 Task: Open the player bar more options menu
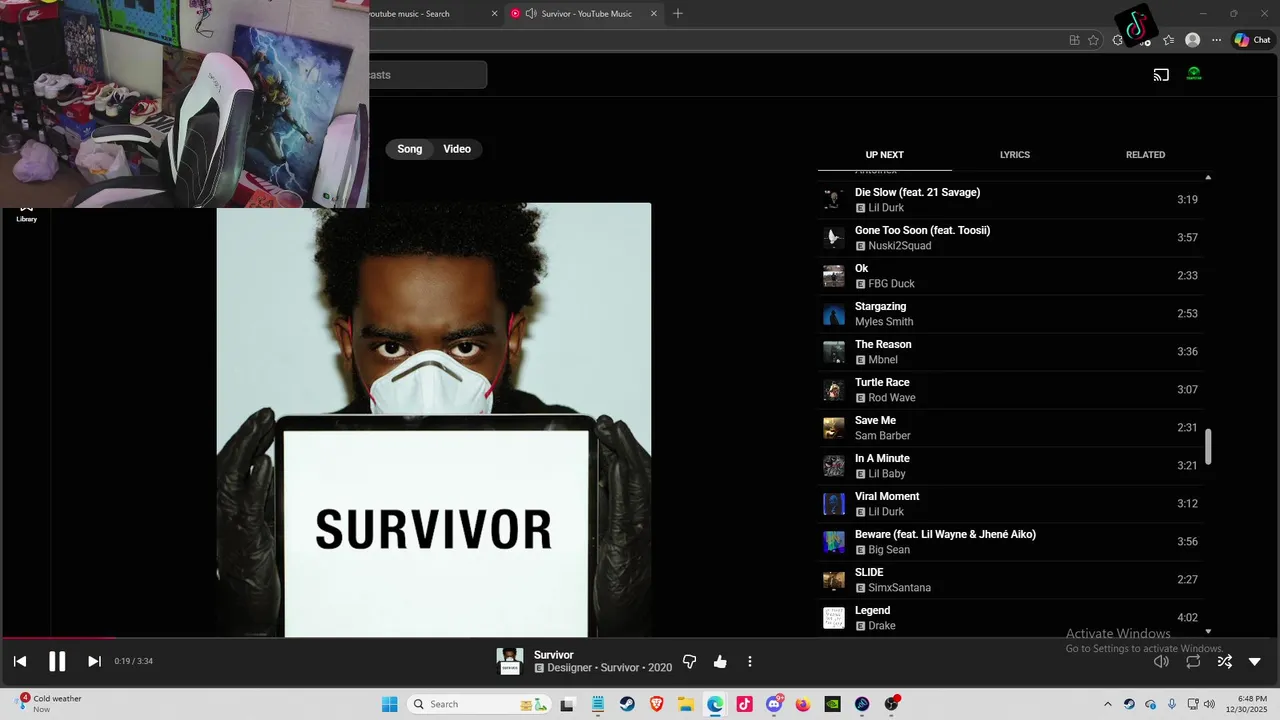click(750, 661)
